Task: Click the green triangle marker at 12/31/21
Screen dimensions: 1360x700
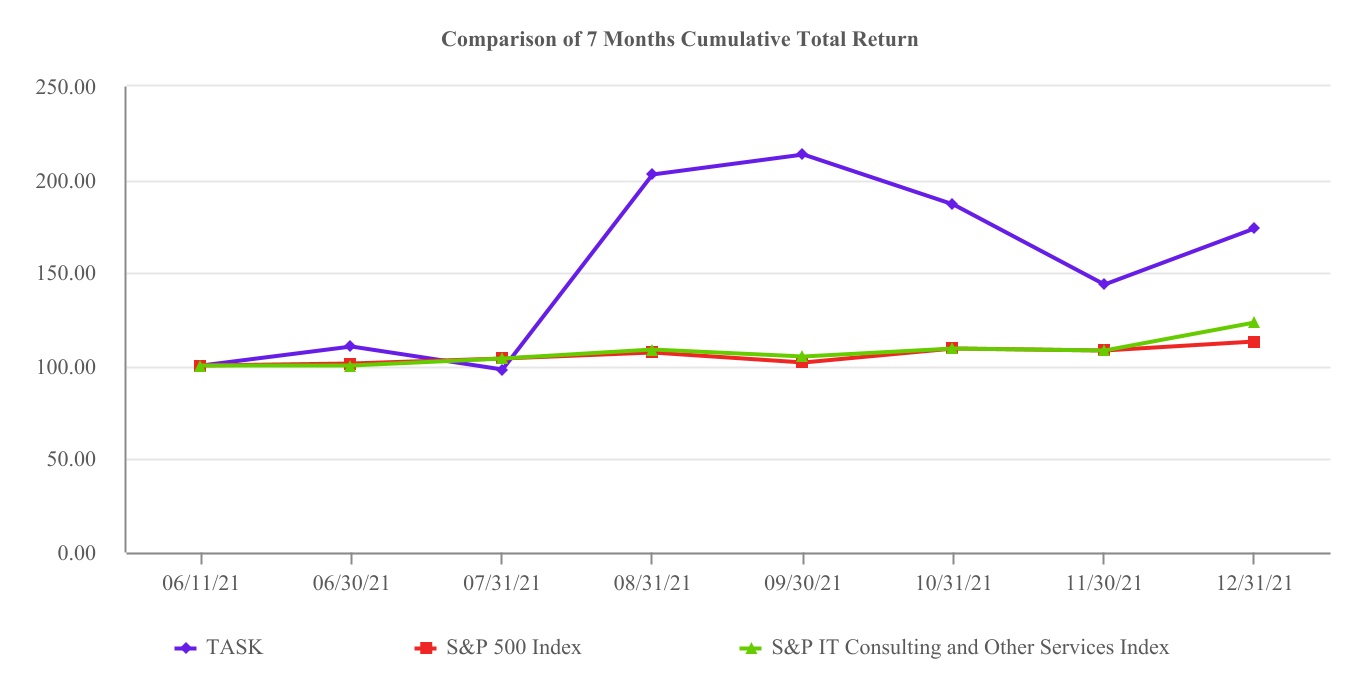Action: point(1253,322)
